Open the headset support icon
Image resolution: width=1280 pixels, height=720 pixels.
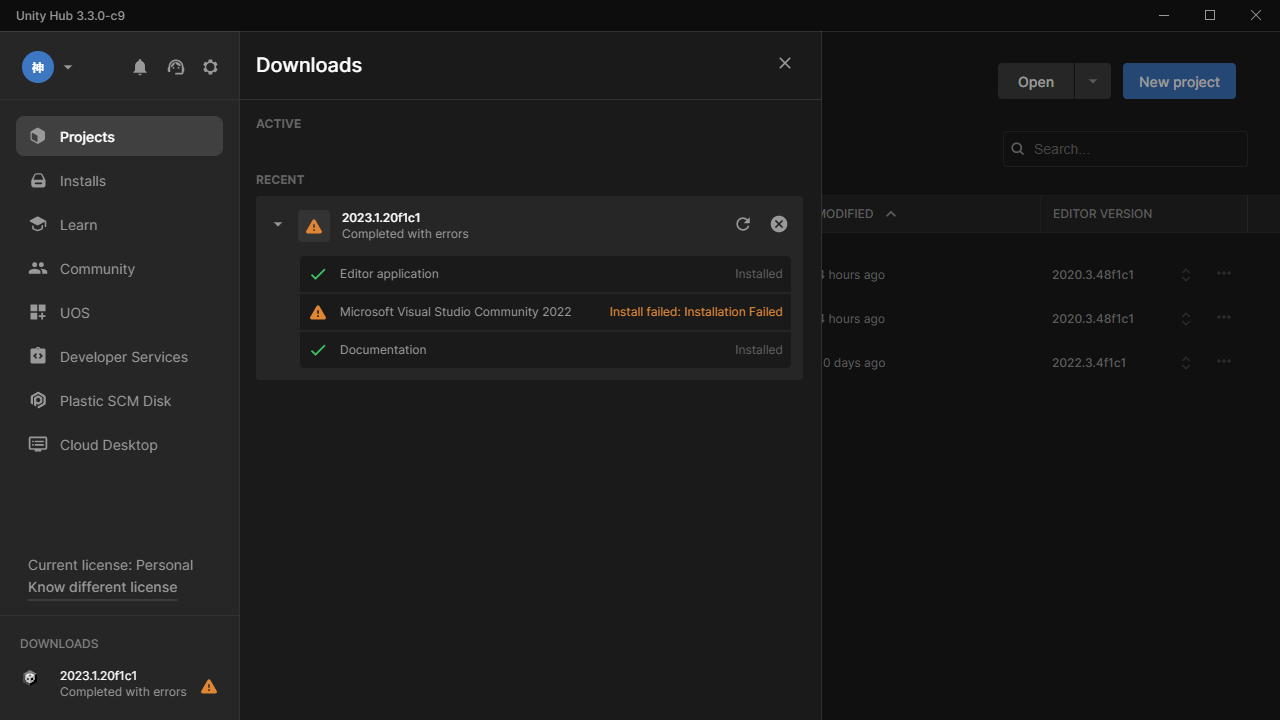(x=176, y=67)
